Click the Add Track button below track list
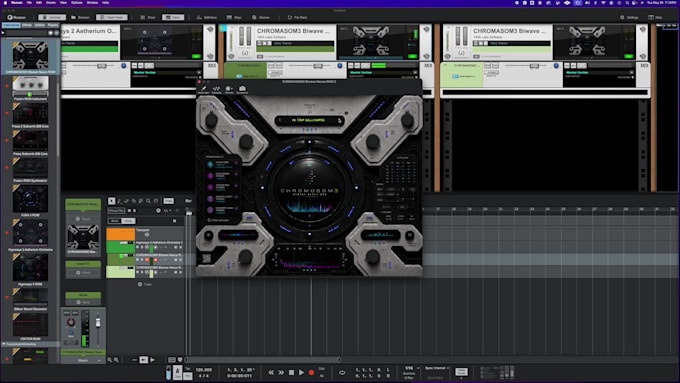680x383 pixels. (145, 285)
